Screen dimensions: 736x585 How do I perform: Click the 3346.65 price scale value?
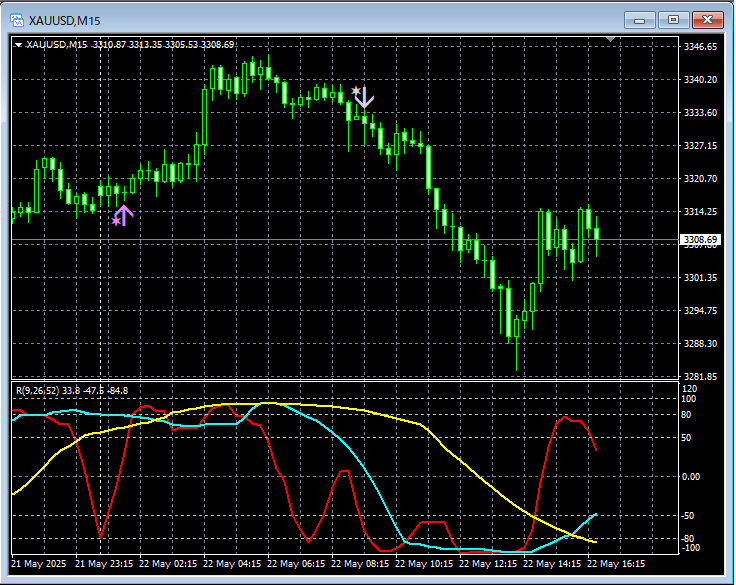[x=700, y=46]
